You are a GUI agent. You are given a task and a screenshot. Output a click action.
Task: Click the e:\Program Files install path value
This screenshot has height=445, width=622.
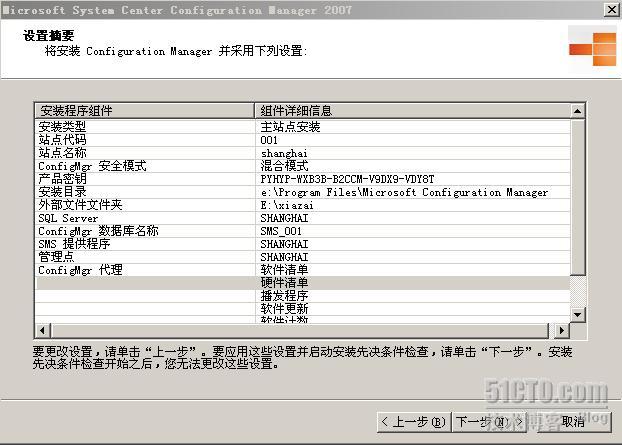[404, 192]
